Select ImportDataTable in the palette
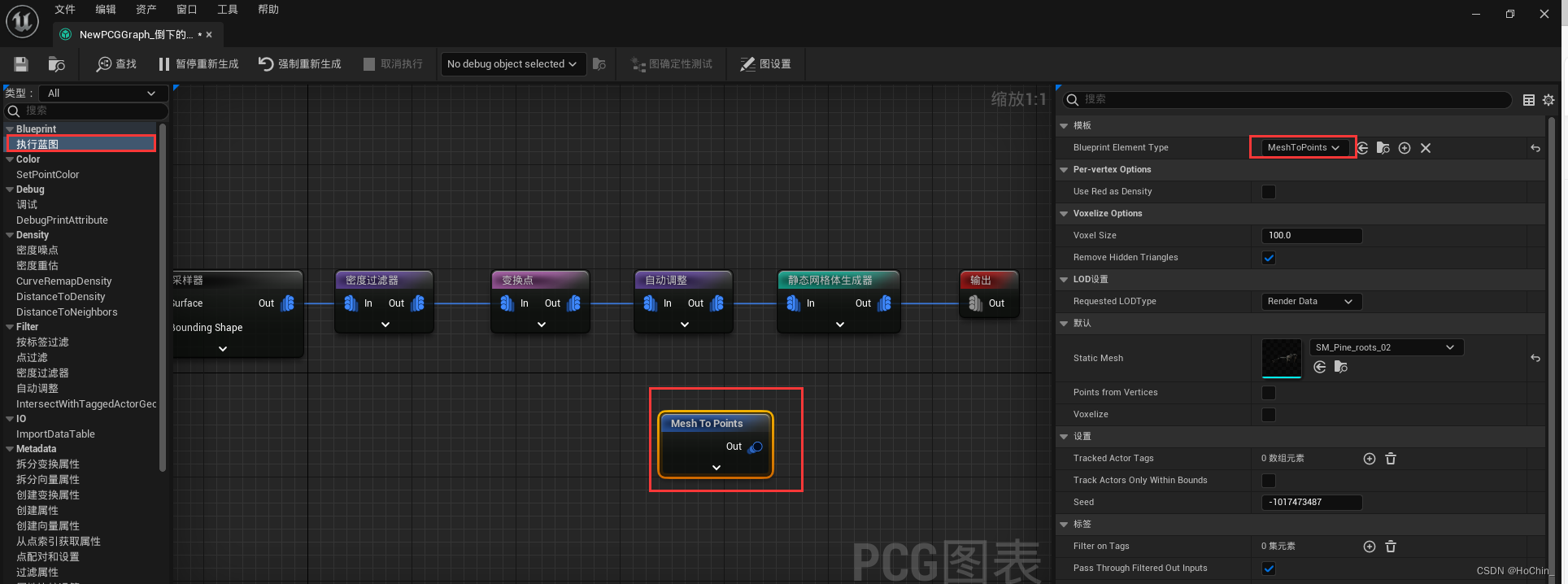The width and height of the screenshot is (1568, 584). click(x=55, y=434)
